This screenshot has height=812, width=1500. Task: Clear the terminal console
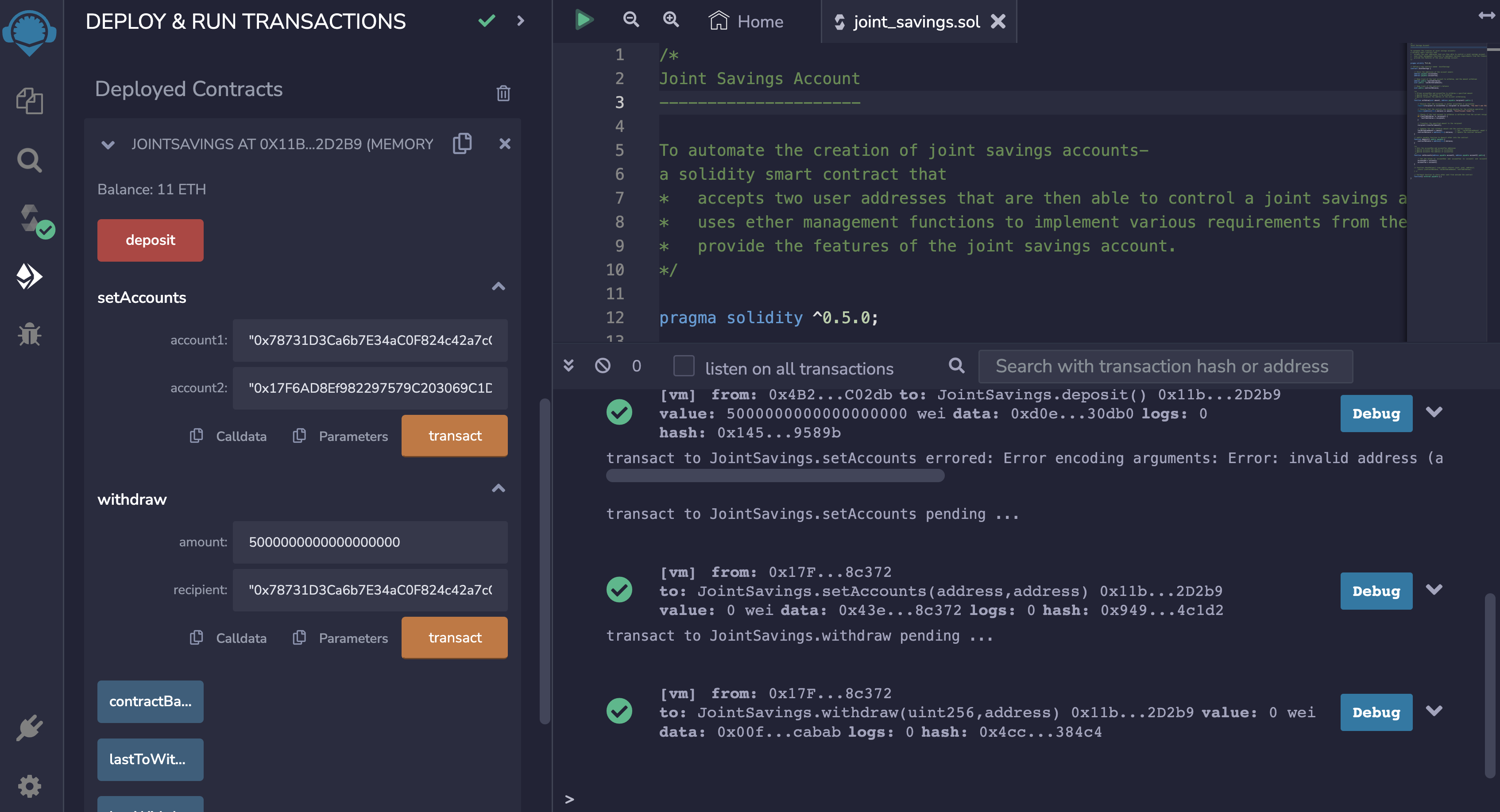click(603, 366)
